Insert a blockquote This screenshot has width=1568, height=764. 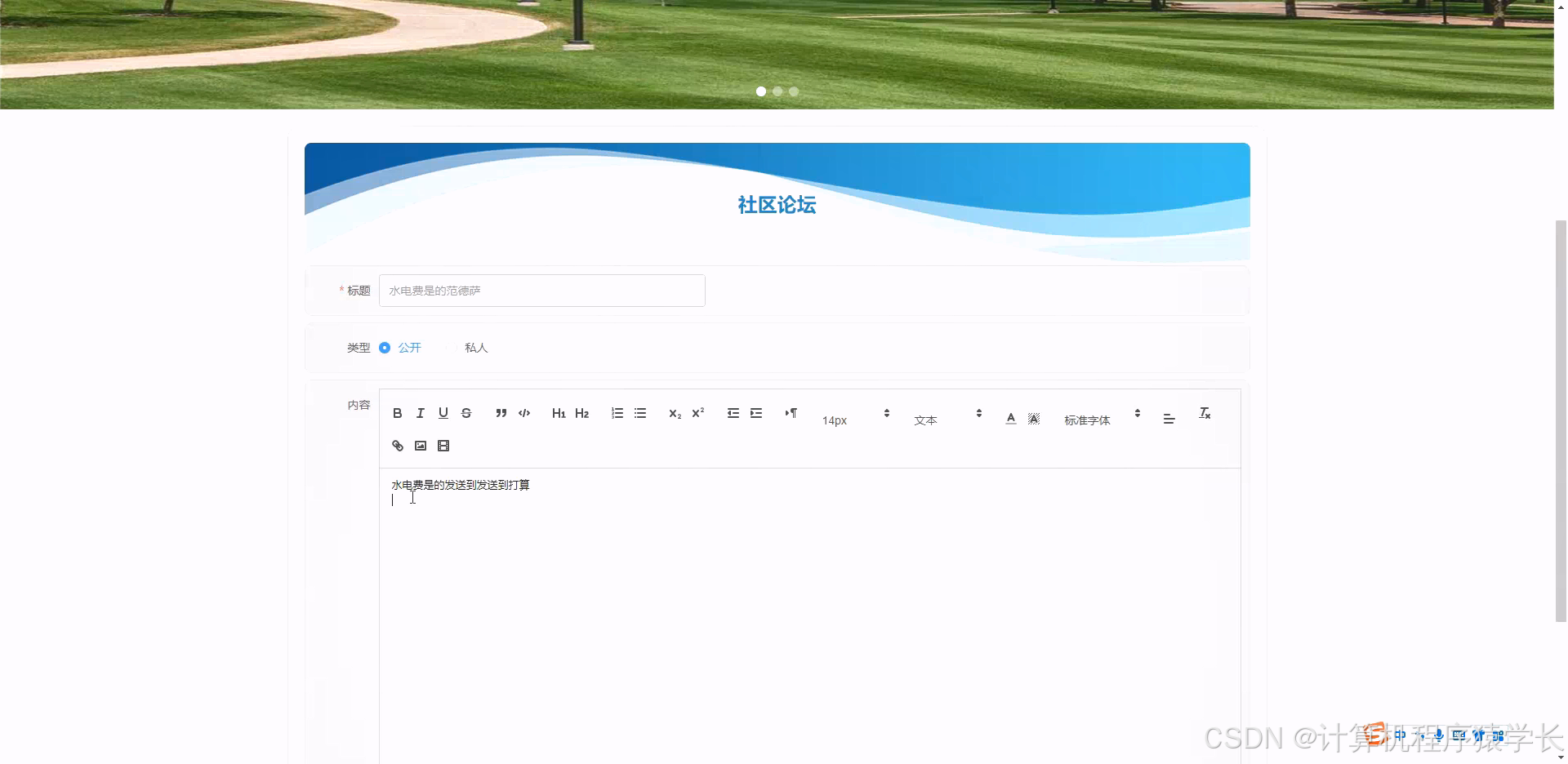tap(501, 413)
